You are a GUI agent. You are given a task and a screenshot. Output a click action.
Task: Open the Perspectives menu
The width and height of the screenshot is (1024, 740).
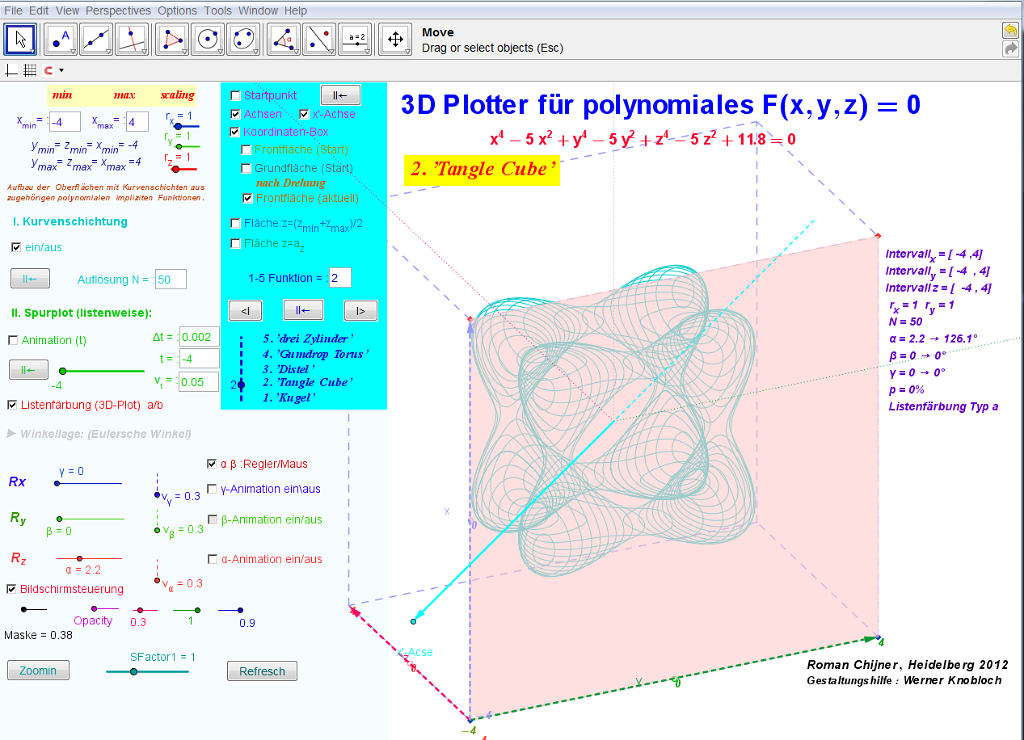(118, 10)
